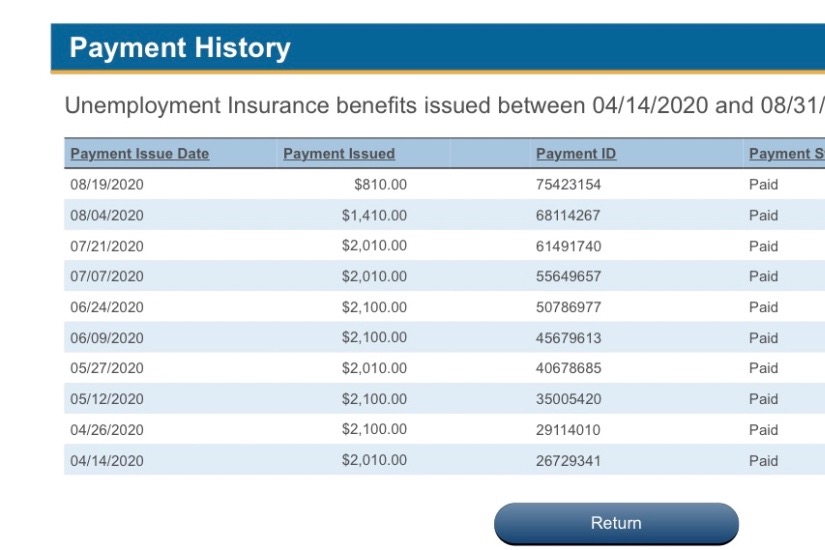Screen dimensions: 825x550
Task: Click payment ID 29114010
Action: point(569,430)
